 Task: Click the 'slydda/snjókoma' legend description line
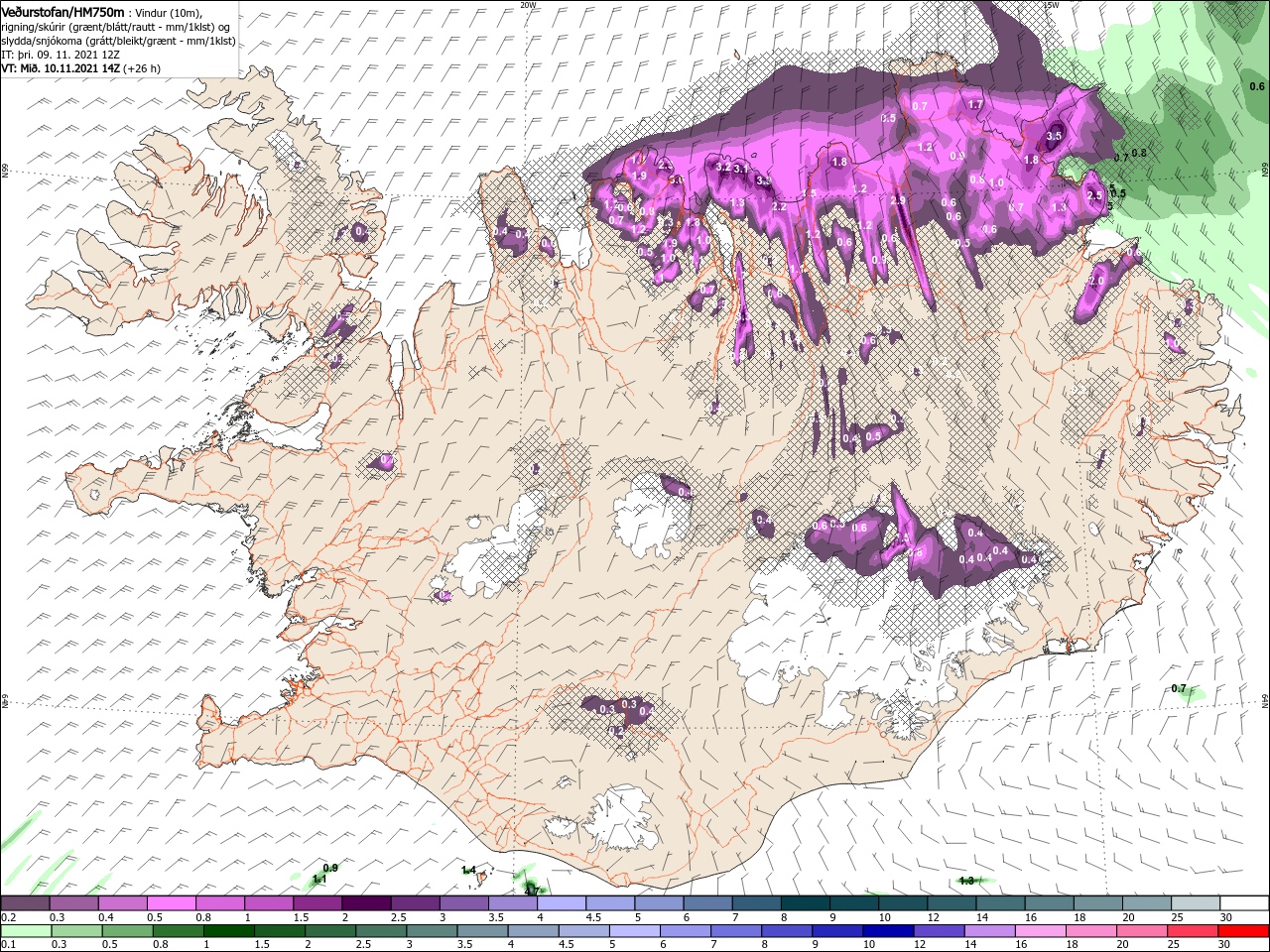[118, 41]
